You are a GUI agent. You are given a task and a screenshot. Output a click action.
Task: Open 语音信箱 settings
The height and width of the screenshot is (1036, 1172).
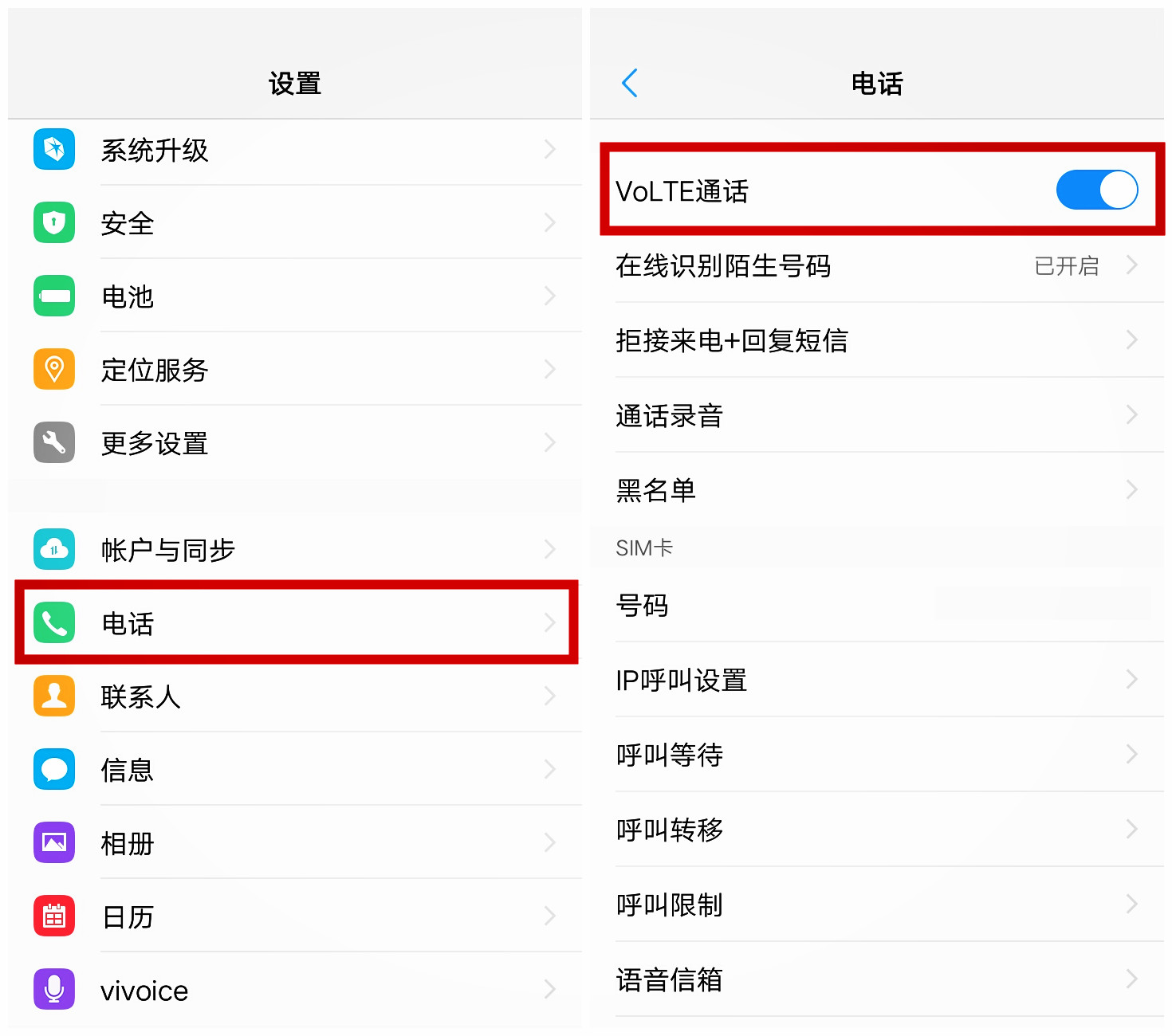(877, 979)
